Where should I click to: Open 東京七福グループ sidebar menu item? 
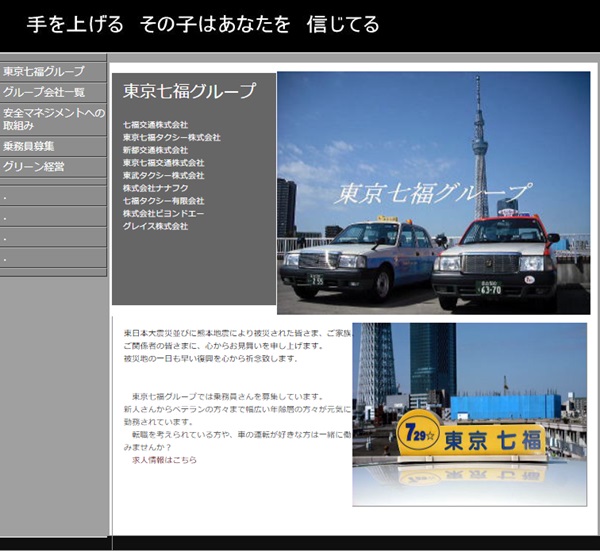[53, 72]
